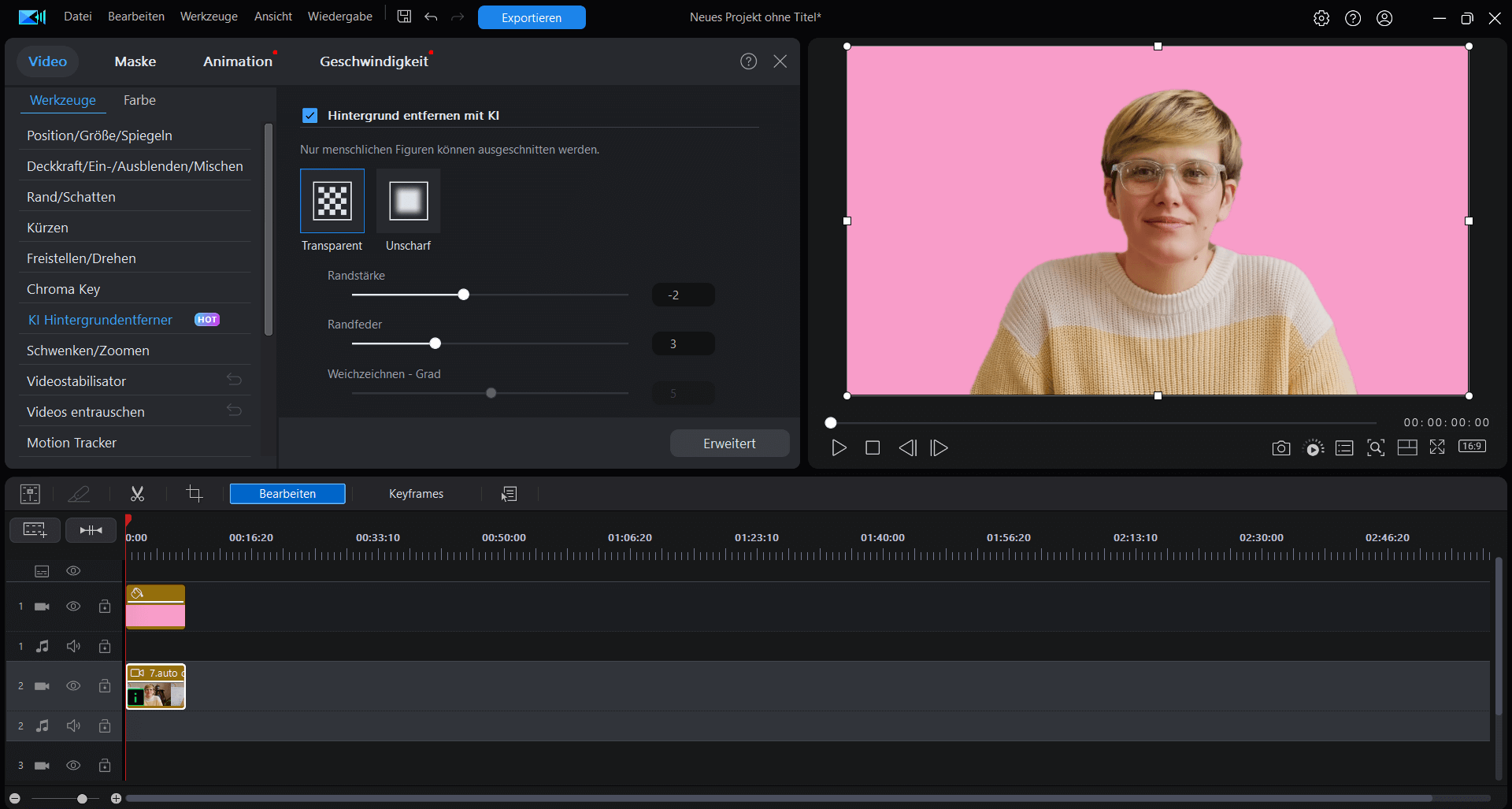The image size is (1512, 809).
Task: Click the save project icon
Action: coord(404,17)
